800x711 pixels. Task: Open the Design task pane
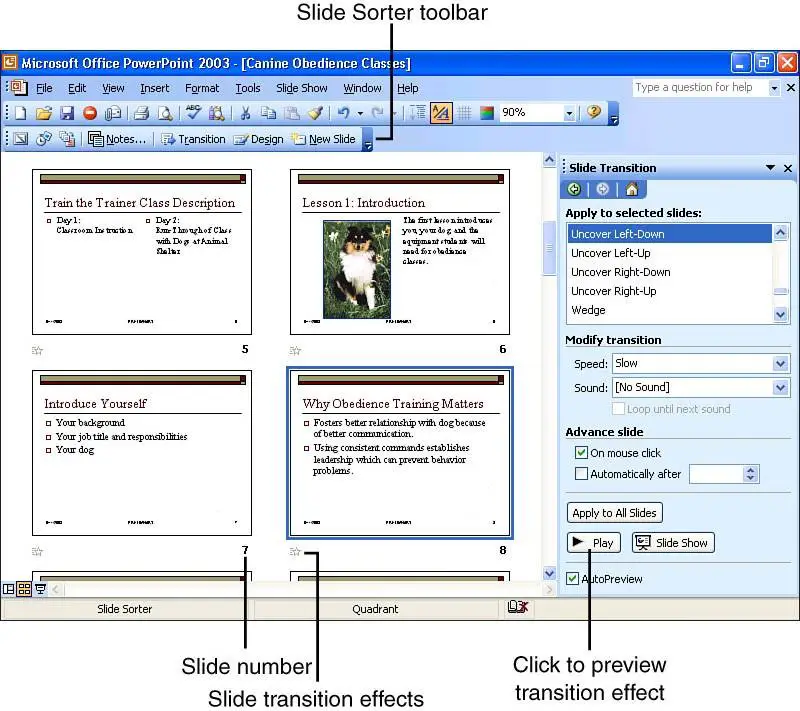pyautogui.click(x=258, y=139)
